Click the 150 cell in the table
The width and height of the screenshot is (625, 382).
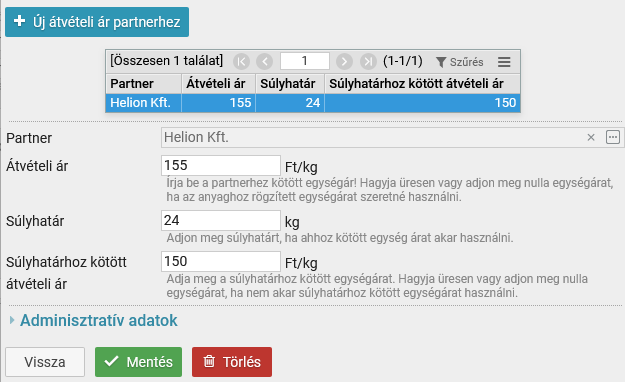tap(423, 103)
